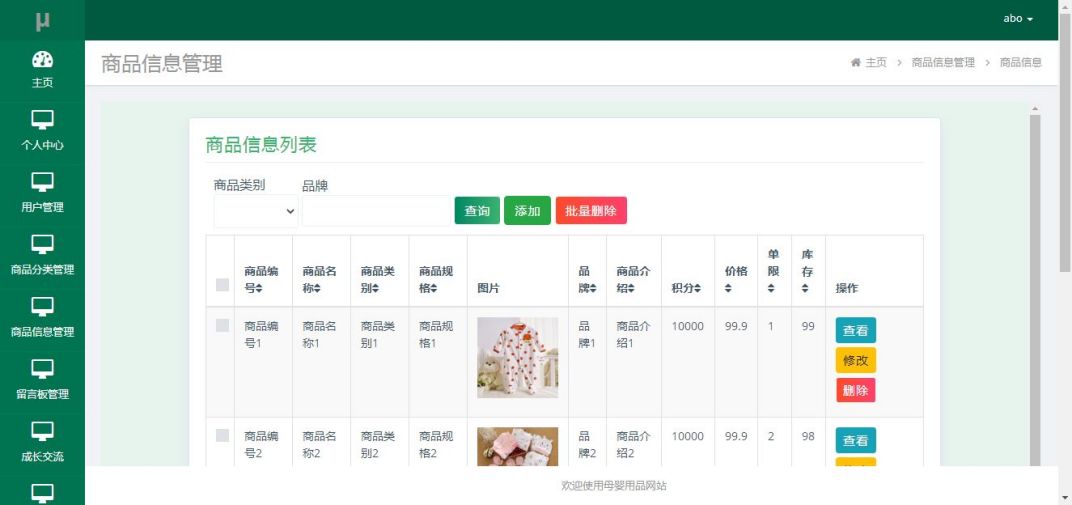Open 留言板管理 monitor icon in sidebar
Screen dimensions: 1072x505
click(x=42, y=369)
